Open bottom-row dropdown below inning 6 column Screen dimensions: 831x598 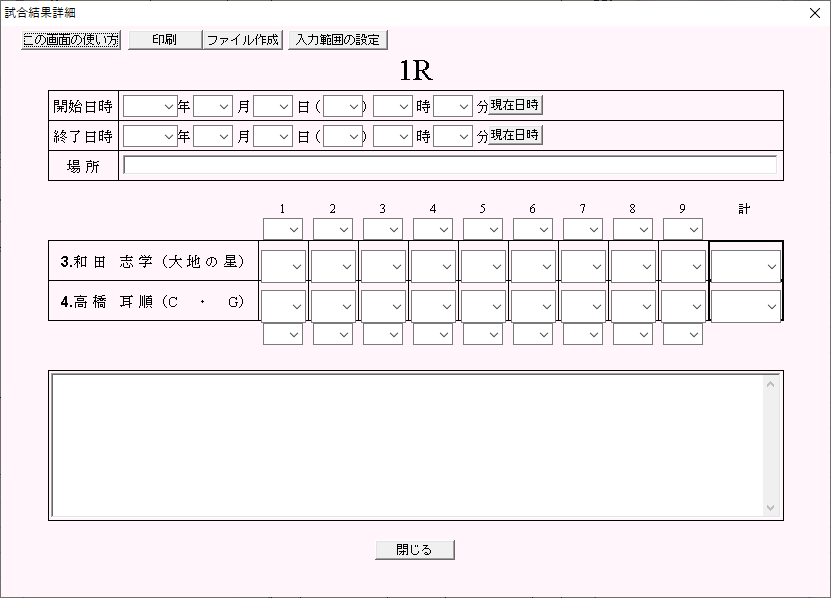click(533, 334)
